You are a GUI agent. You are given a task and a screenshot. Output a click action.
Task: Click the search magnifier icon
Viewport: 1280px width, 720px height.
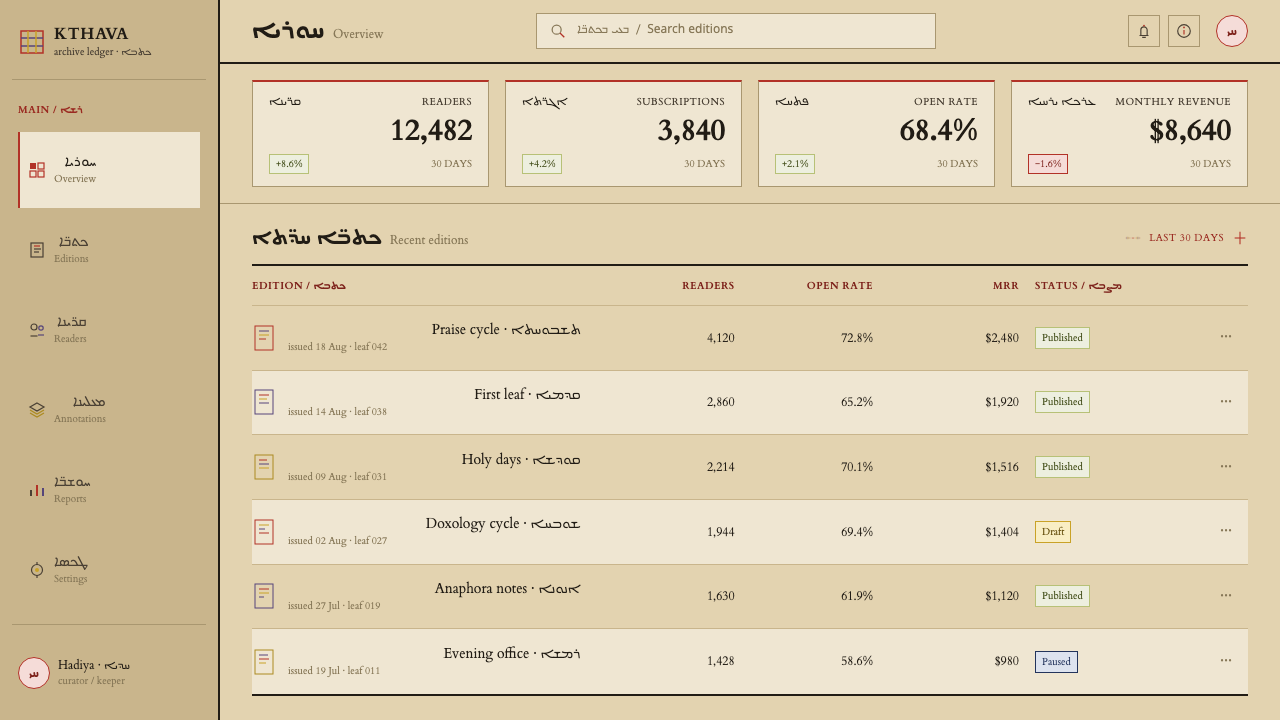558,31
